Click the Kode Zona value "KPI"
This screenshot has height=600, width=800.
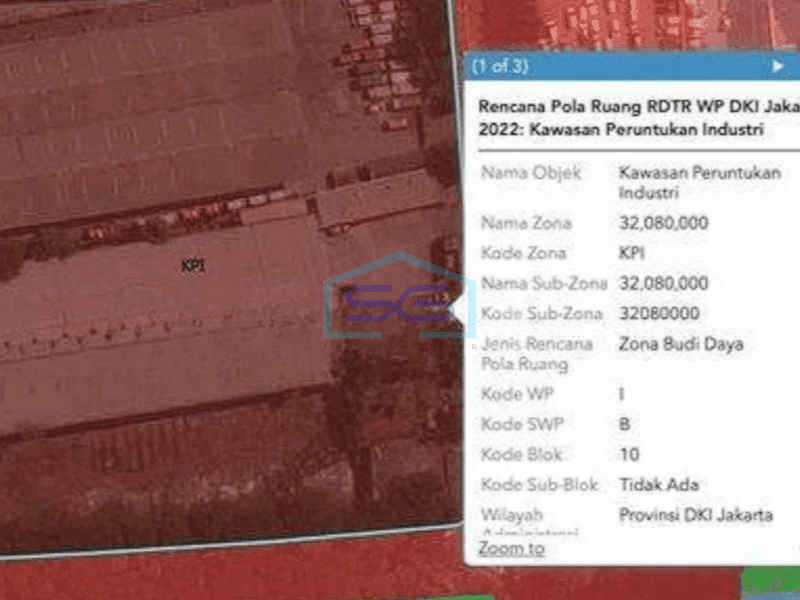click(x=634, y=253)
